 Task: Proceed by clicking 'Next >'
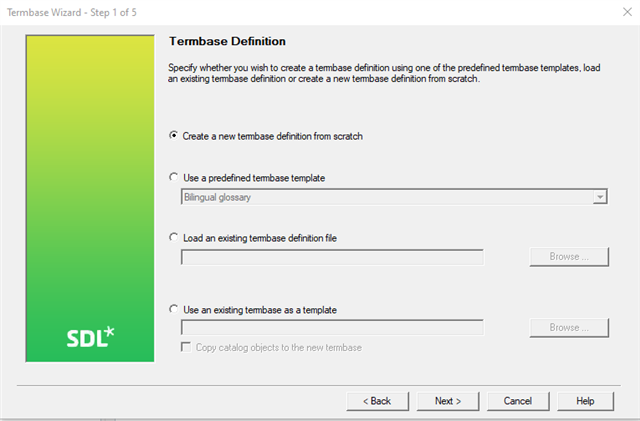point(447,401)
